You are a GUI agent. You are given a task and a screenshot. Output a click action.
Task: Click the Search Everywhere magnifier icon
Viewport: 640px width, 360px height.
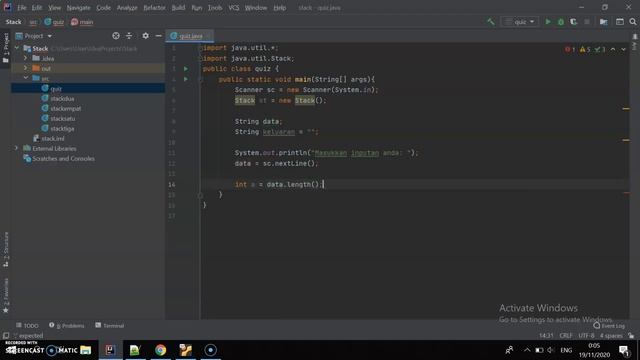tap(633, 22)
